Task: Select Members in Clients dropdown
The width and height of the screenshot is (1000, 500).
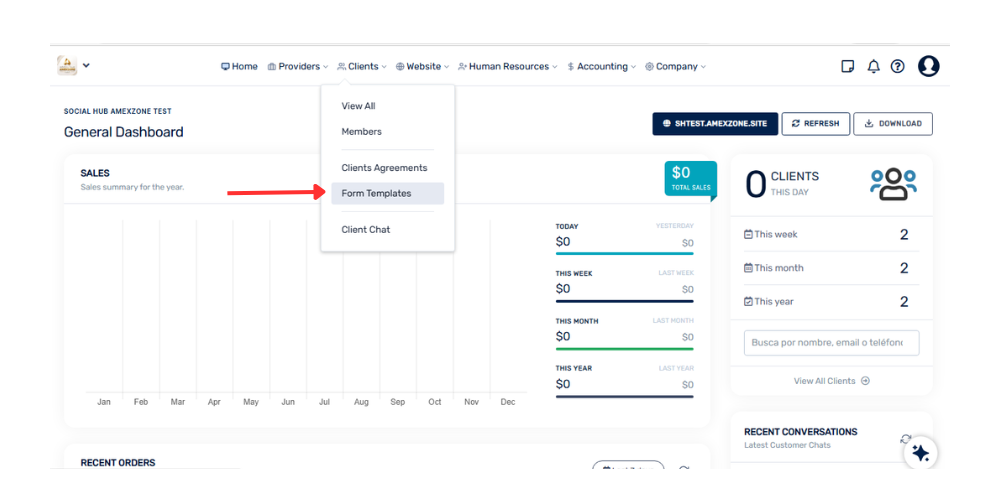Action: click(x=362, y=131)
